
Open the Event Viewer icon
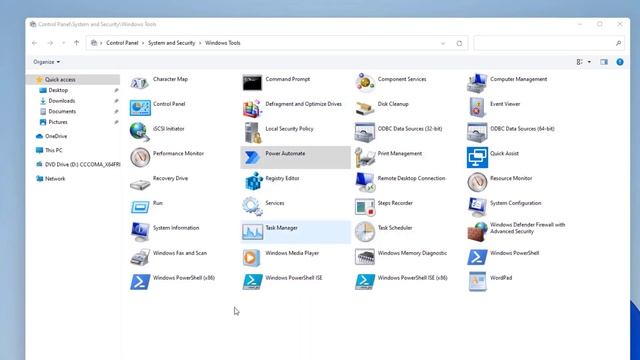pyautogui.click(x=477, y=108)
